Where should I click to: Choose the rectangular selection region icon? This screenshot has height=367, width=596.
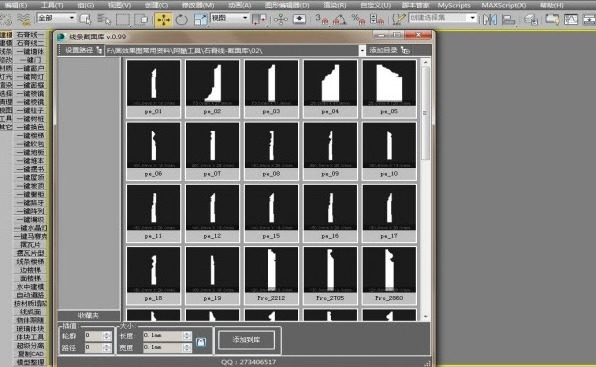coord(123,19)
